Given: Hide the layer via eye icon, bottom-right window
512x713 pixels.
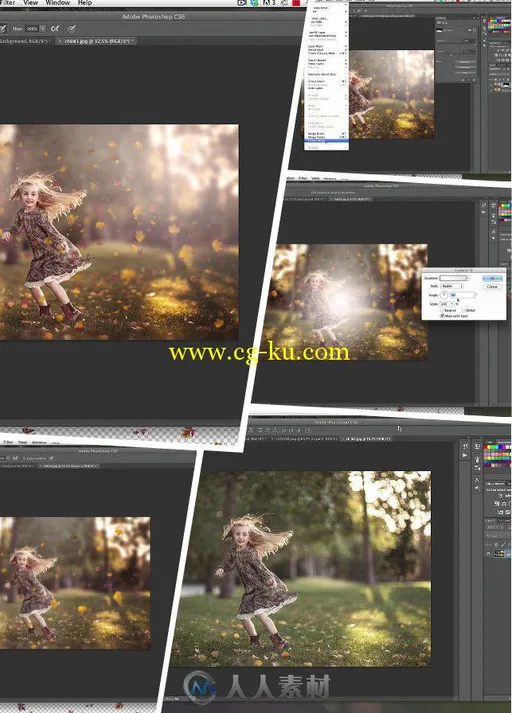Looking at the screenshot, I should point(488,553).
